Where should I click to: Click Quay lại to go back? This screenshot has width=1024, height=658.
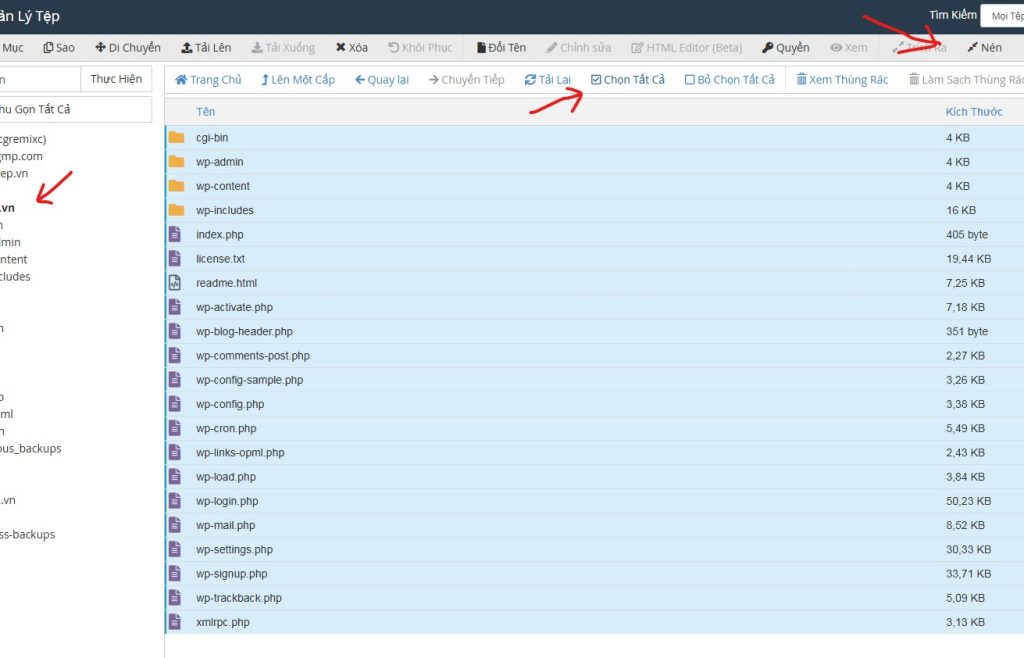coord(382,80)
